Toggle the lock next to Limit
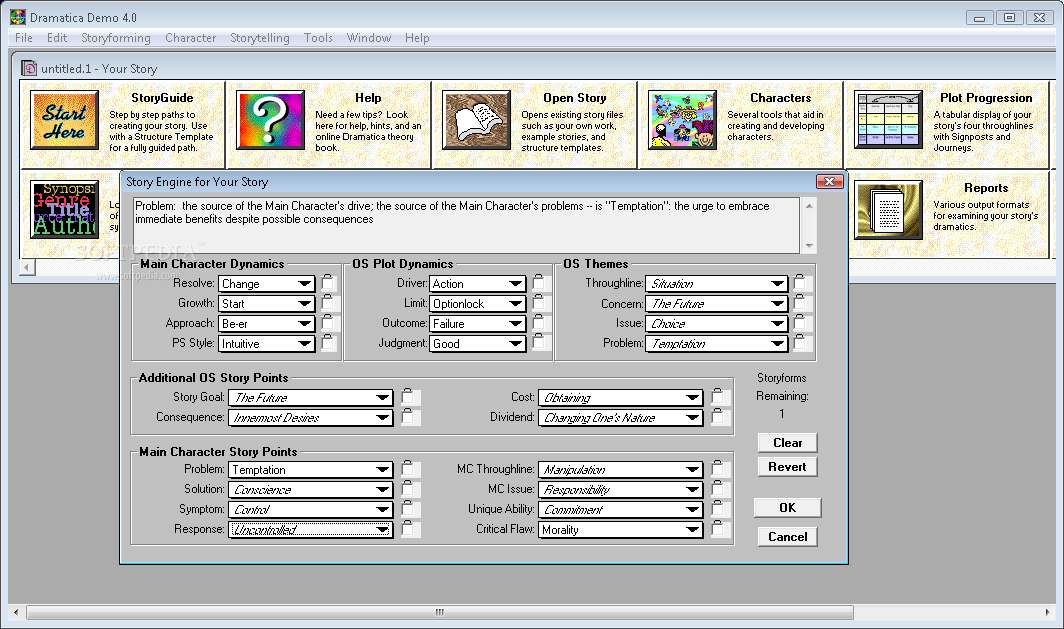This screenshot has width=1064, height=629. [x=538, y=302]
